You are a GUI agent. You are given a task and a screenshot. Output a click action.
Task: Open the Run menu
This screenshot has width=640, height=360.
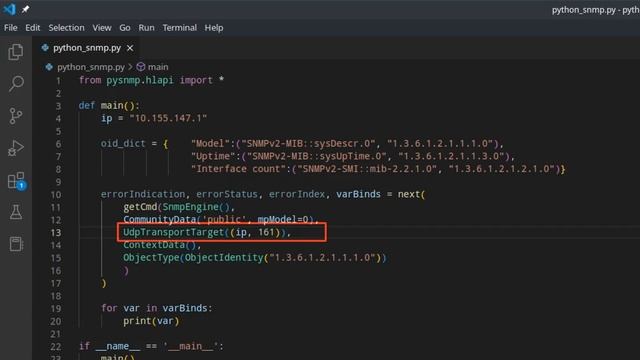(x=146, y=28)
